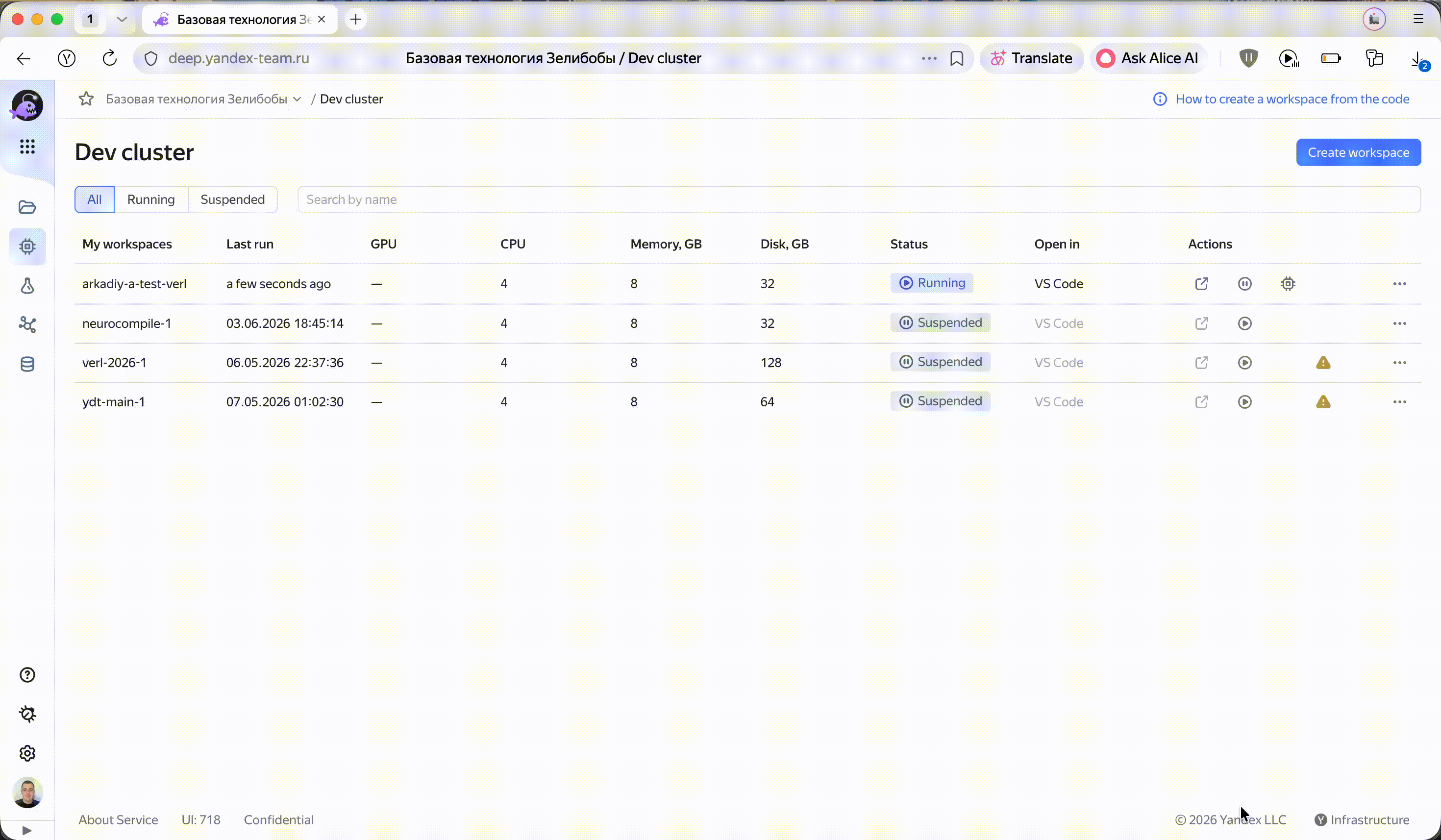Viewport: 1441px width, 840px height.
Task: Click the Running status badge
Action: (x=931, y=283)
